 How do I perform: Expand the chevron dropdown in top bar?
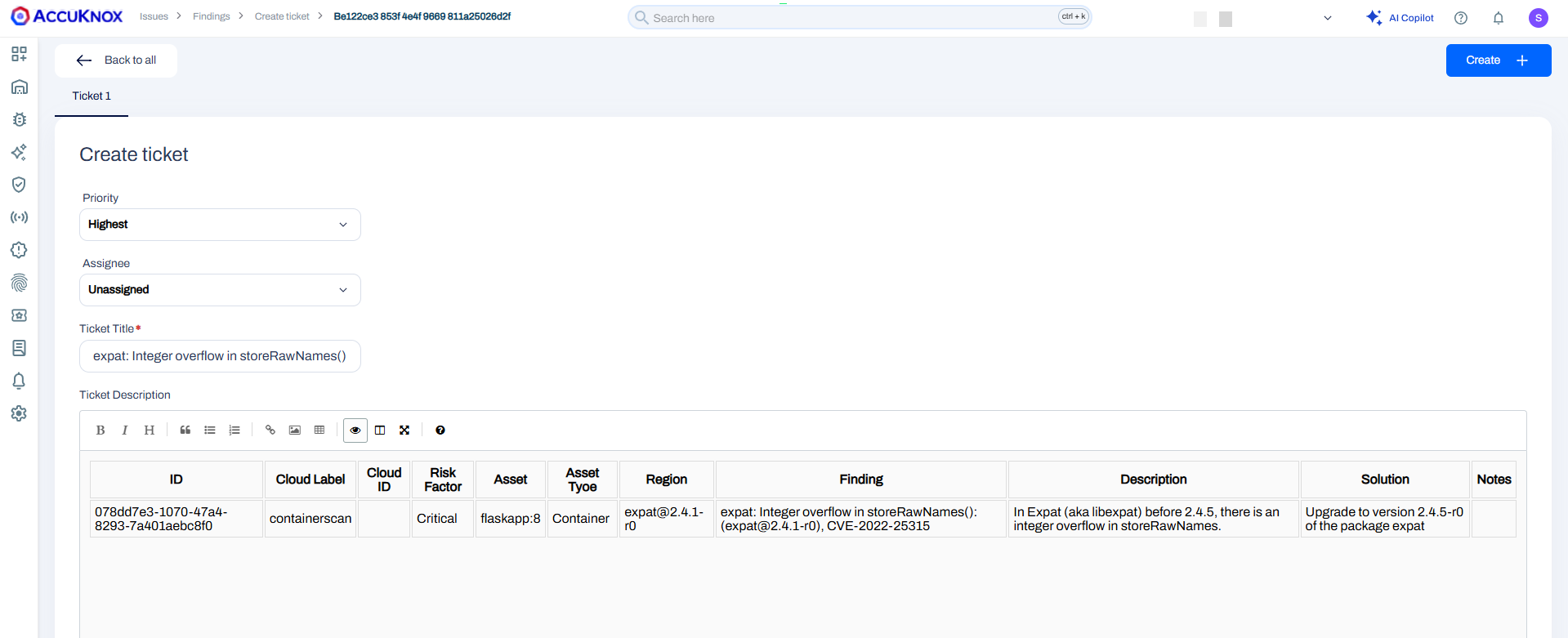click(x=1328, y=18)
